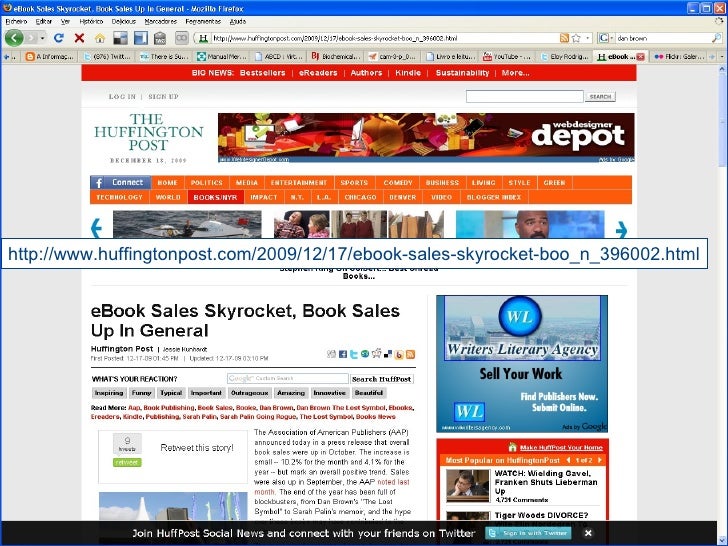Focus the Google Custom Search field
This screenshot has width=728, height=546.
point(288,378)
